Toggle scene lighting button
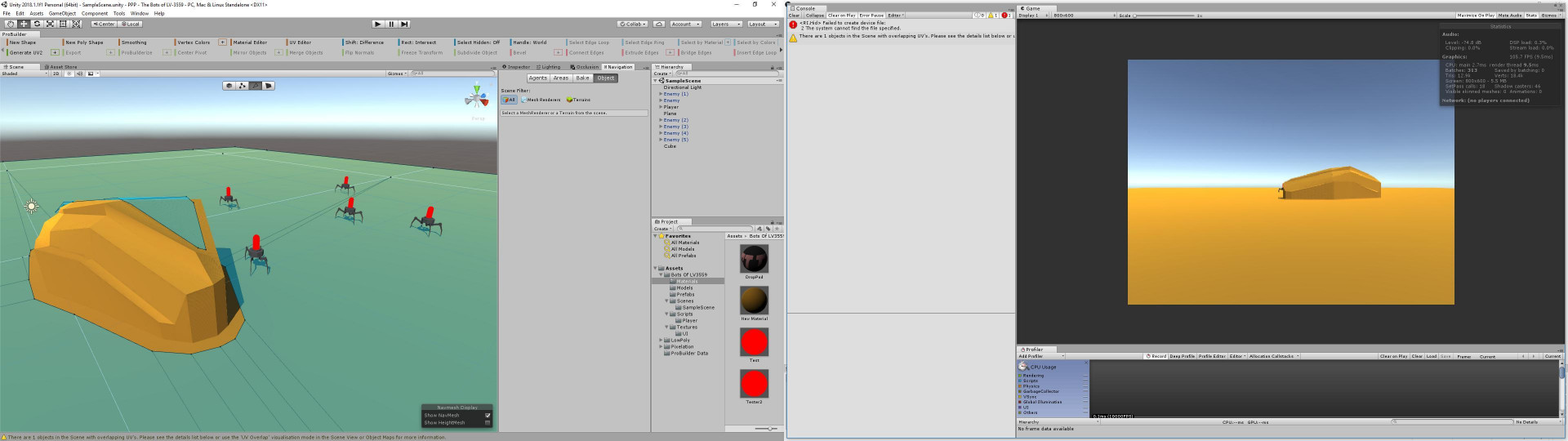The image size is (1568, 441). point(69,73)
